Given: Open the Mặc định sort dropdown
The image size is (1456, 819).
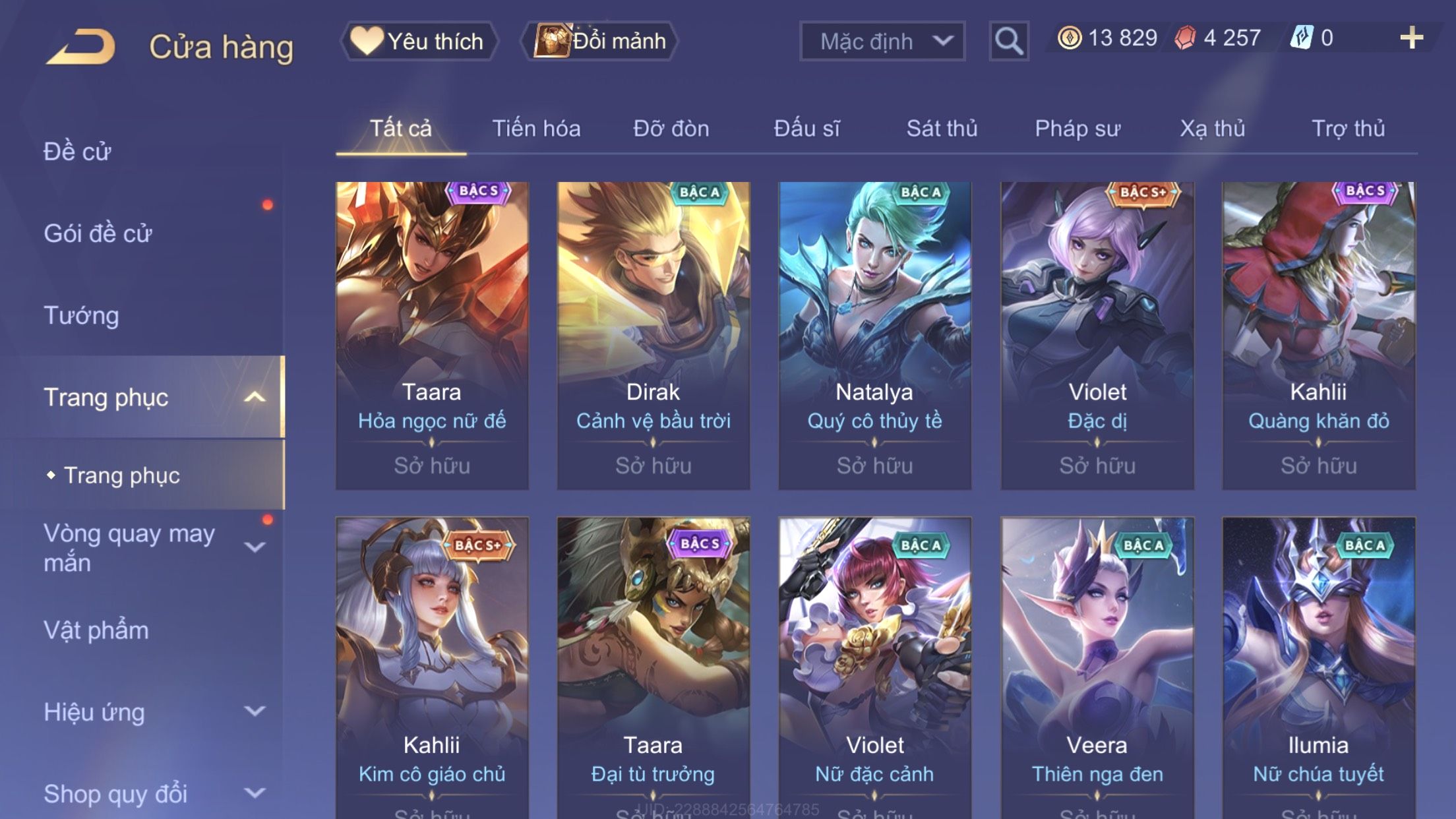Looking at the screenshot, I should [882, 41].
